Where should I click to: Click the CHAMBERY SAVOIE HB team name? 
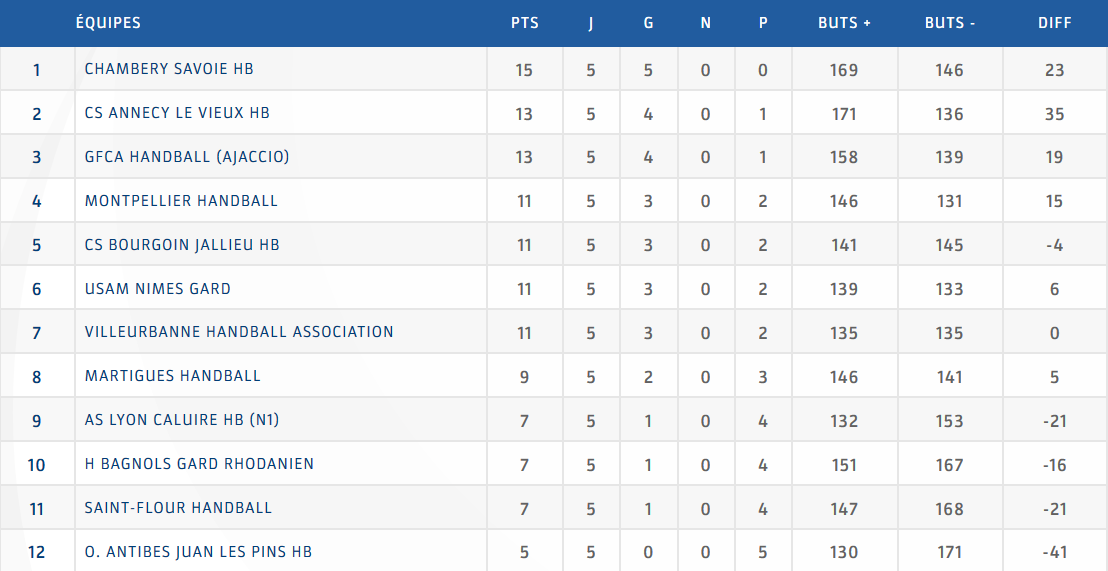tap(169, 69)
